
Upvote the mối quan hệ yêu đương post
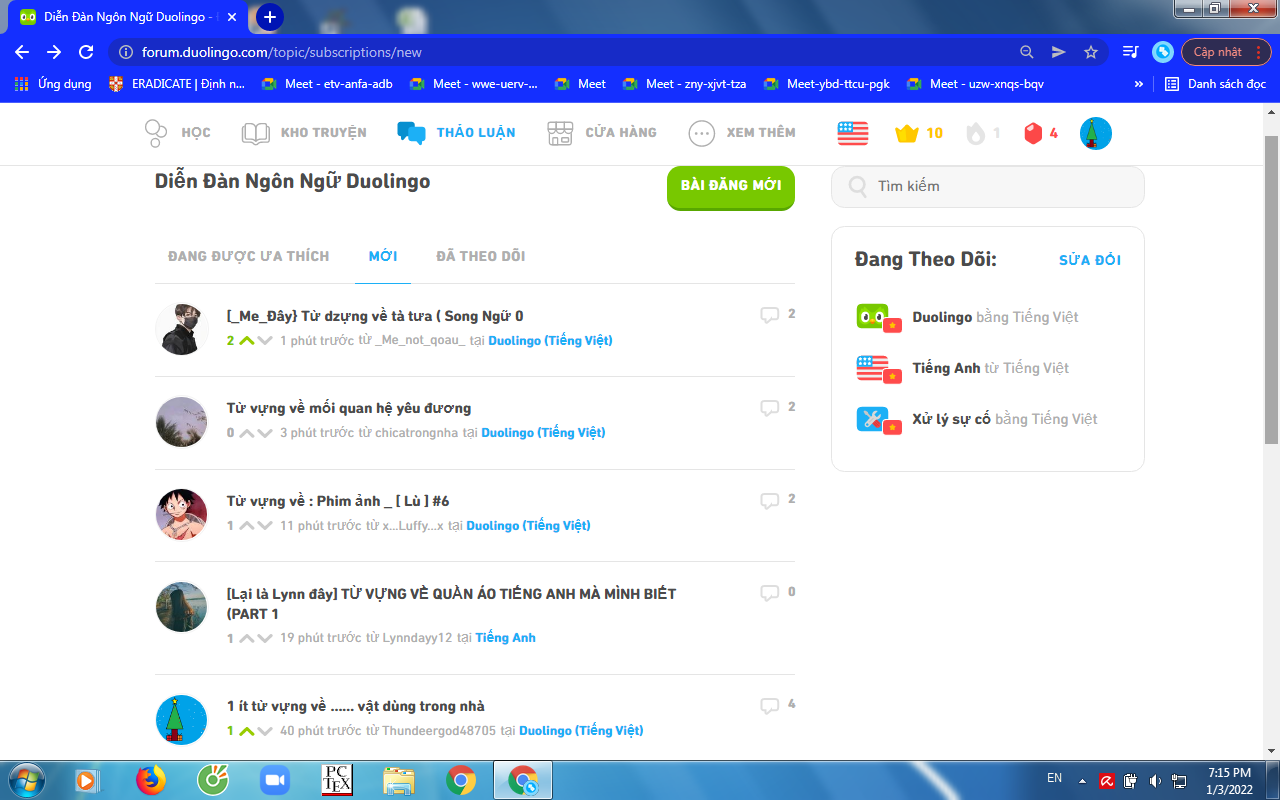point(246,433)
